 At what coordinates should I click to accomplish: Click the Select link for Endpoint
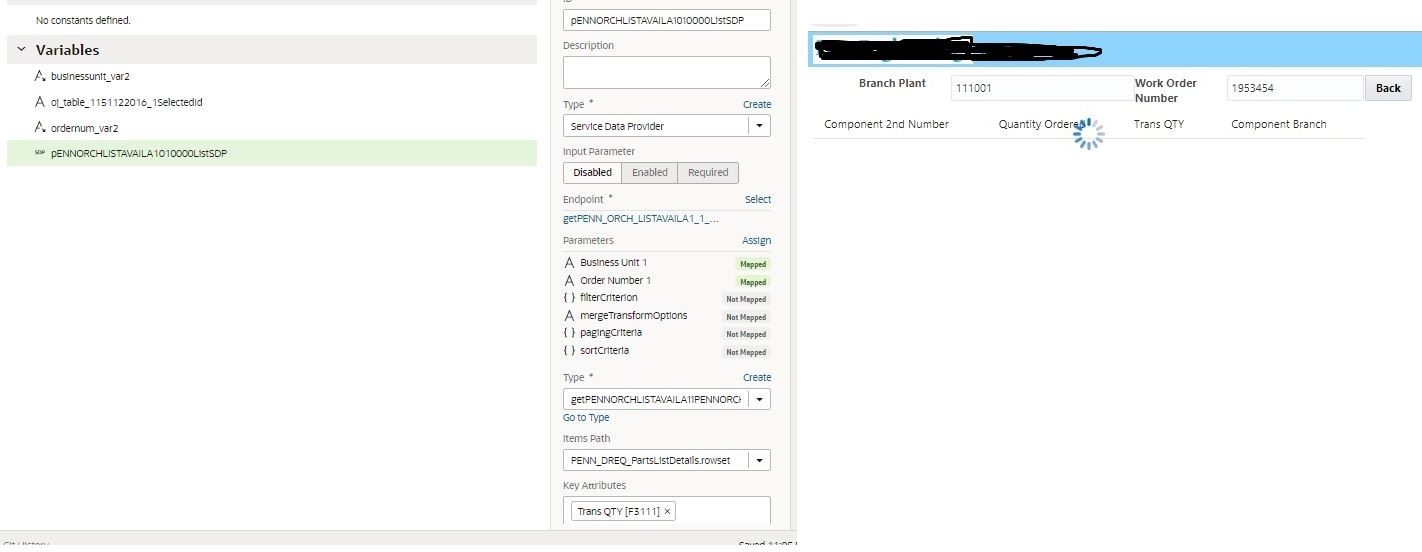point(758,199)
